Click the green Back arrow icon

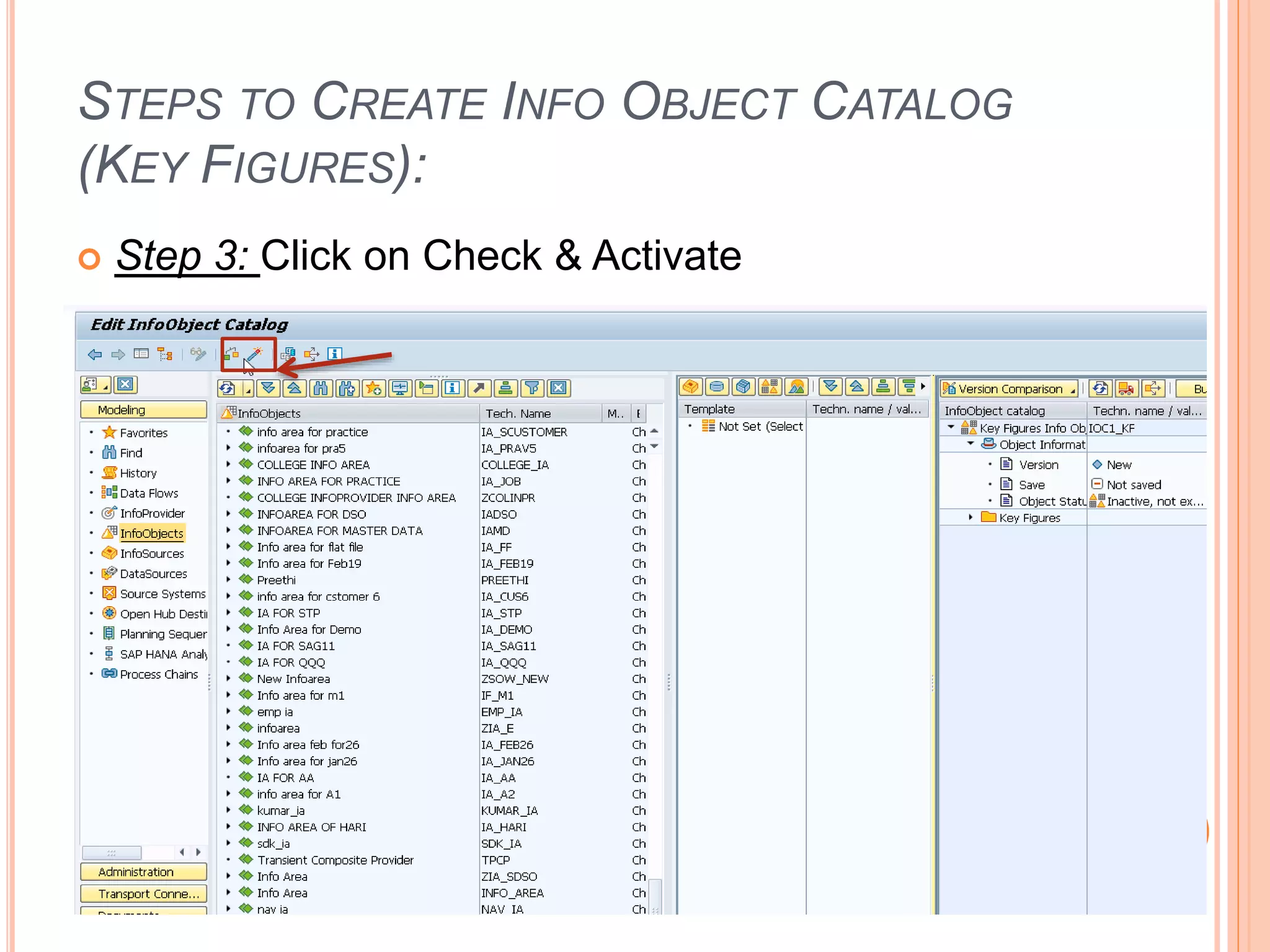click(x=95, y=355)
